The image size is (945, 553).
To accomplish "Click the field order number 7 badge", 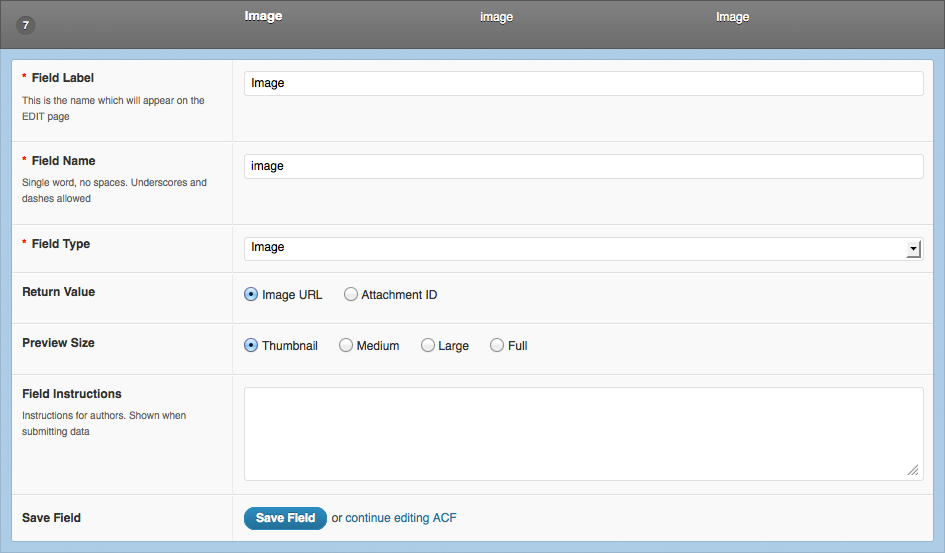I will tap(25, 25).
